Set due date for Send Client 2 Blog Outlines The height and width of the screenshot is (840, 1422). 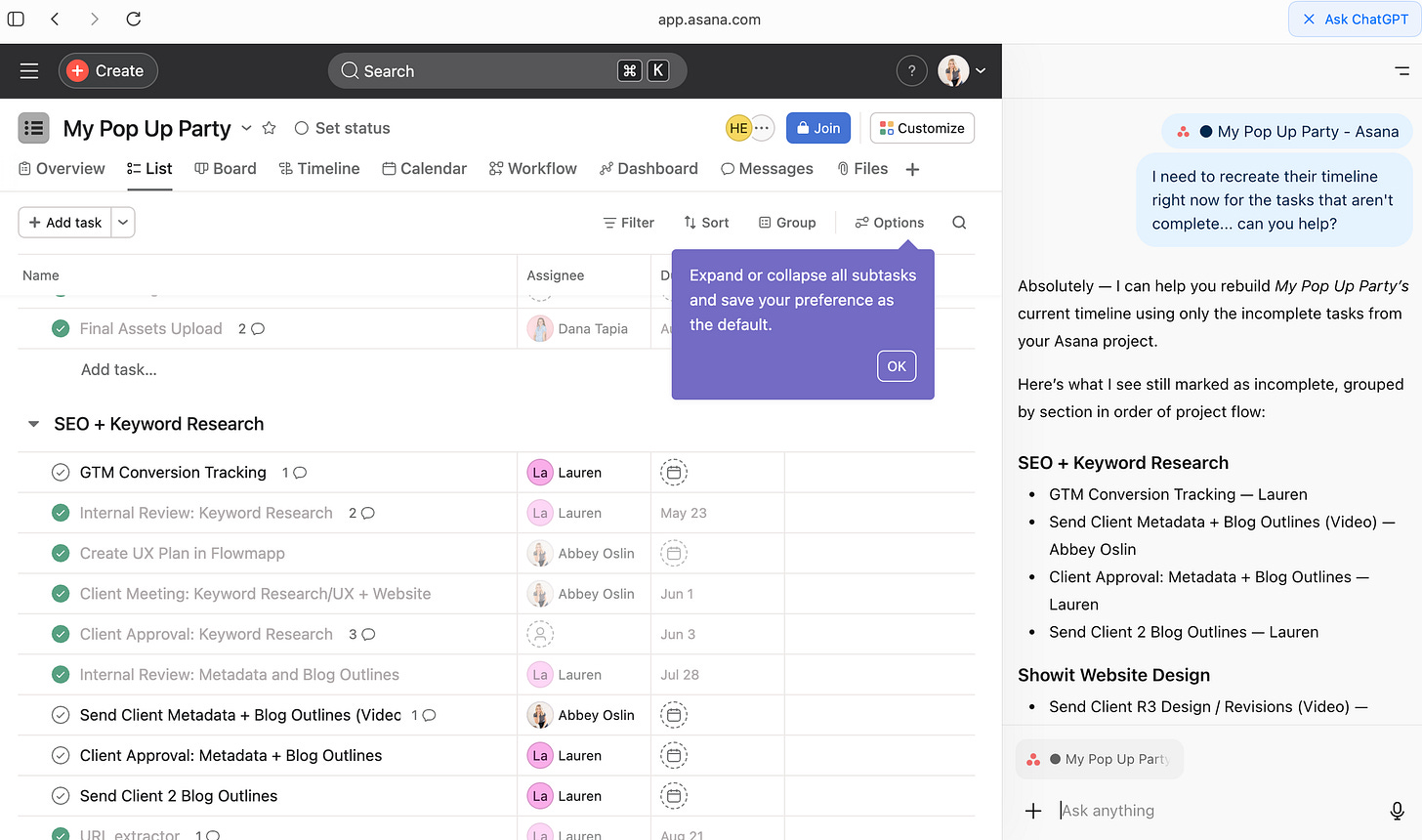click(x=674, y=796)
